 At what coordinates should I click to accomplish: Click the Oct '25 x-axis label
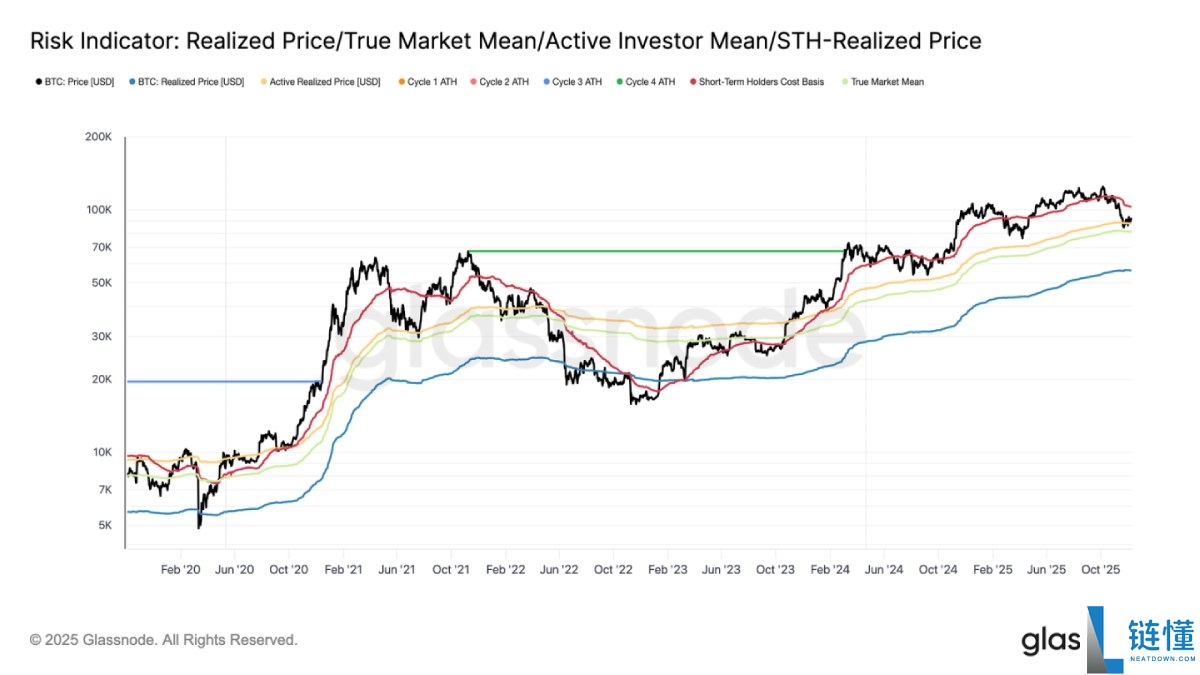point(1100,569)
